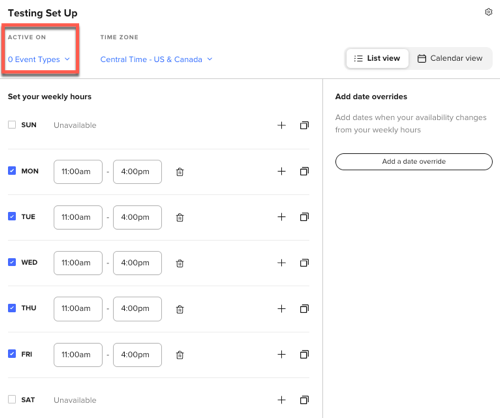Add an interval to Saturday

pos(282,400)
